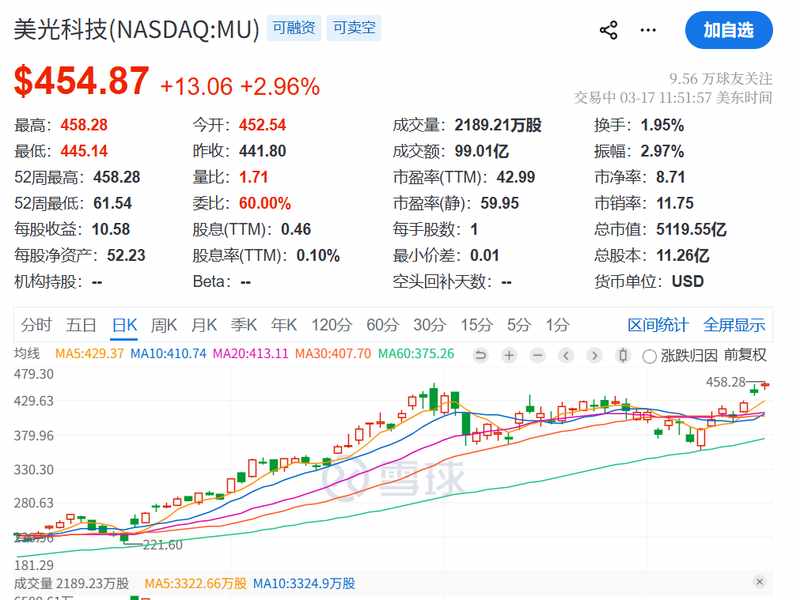
Task: Switch to the 分时 intraday tab
Action: 37,325
